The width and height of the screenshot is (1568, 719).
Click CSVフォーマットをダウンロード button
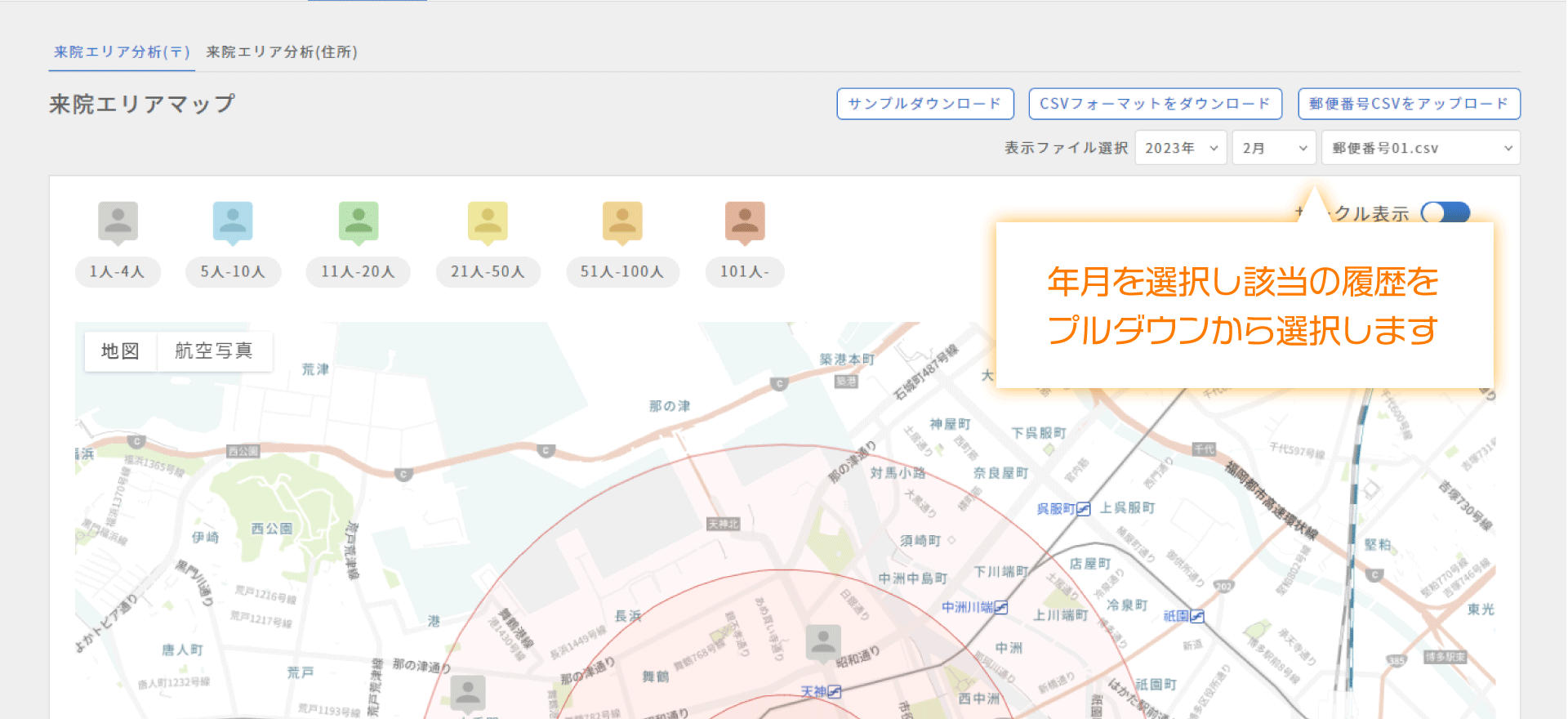[x=1156, y=104]
